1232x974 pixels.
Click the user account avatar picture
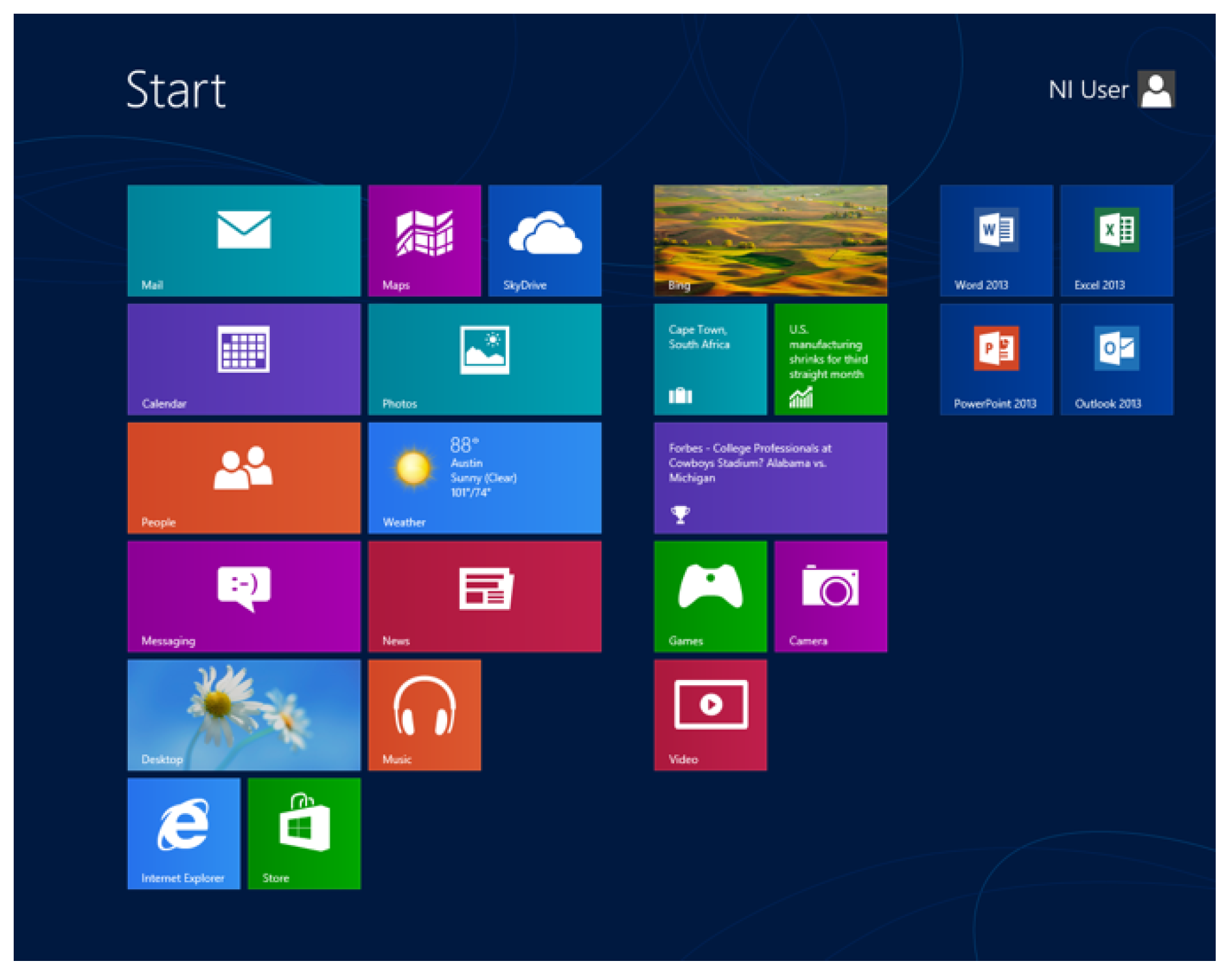1156,89
